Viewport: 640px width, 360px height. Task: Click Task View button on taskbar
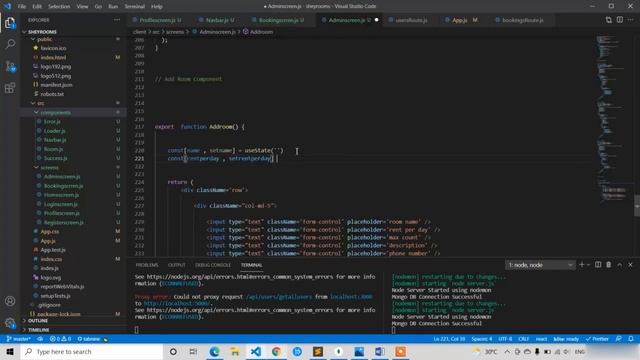pyautogui.click(x=193, y=351)
